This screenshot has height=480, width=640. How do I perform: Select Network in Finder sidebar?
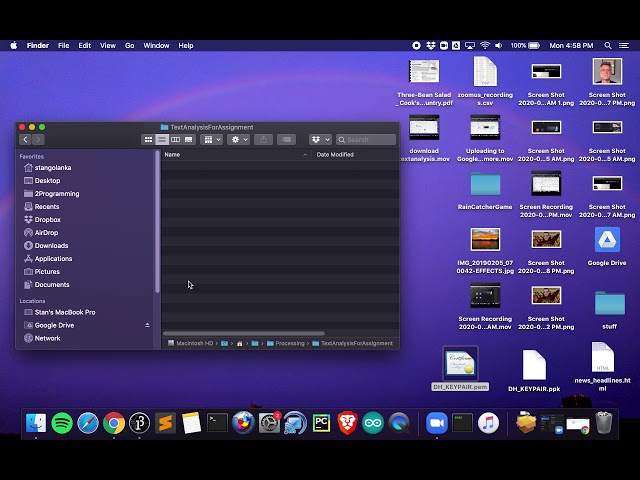tap(42, 338)
